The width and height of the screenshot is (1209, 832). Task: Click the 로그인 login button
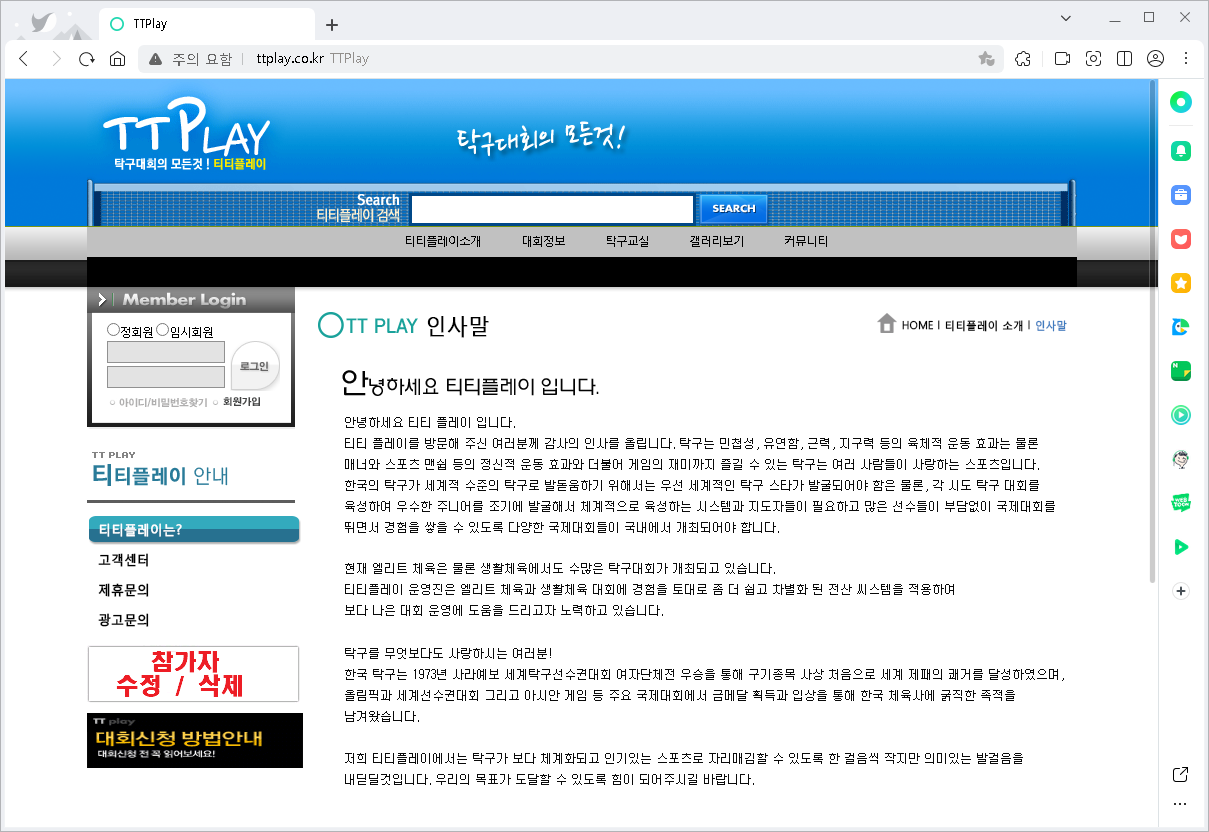coord(254,365)
